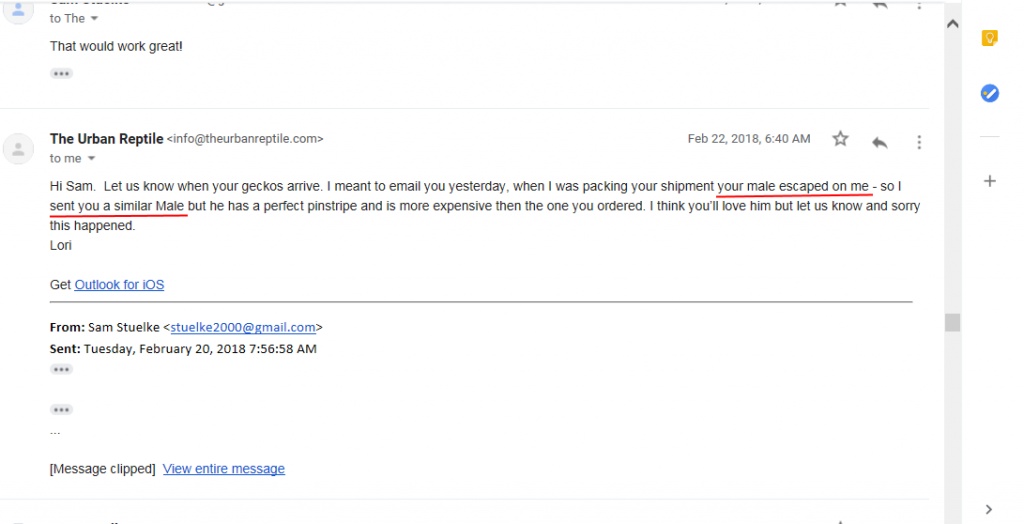Expand trimmed content below Sent date

[61, 369]
